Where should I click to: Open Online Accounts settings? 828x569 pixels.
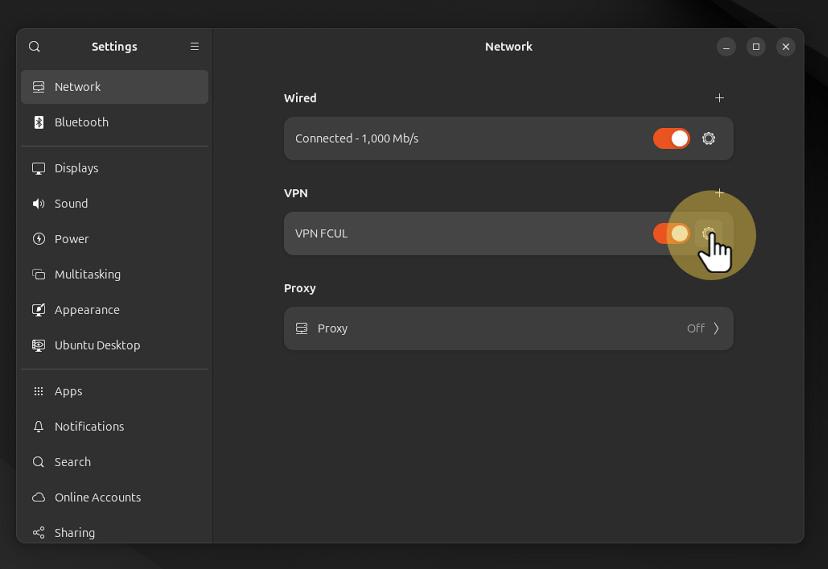click(97, 498)
